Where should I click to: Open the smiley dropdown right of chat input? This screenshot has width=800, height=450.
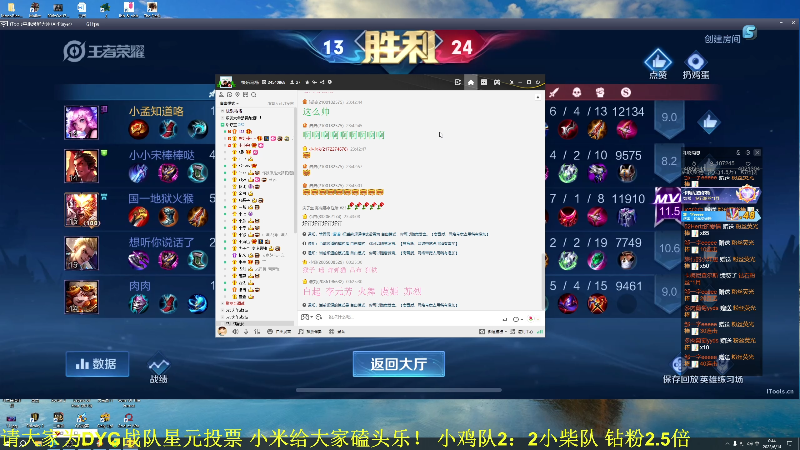[517, 319]
